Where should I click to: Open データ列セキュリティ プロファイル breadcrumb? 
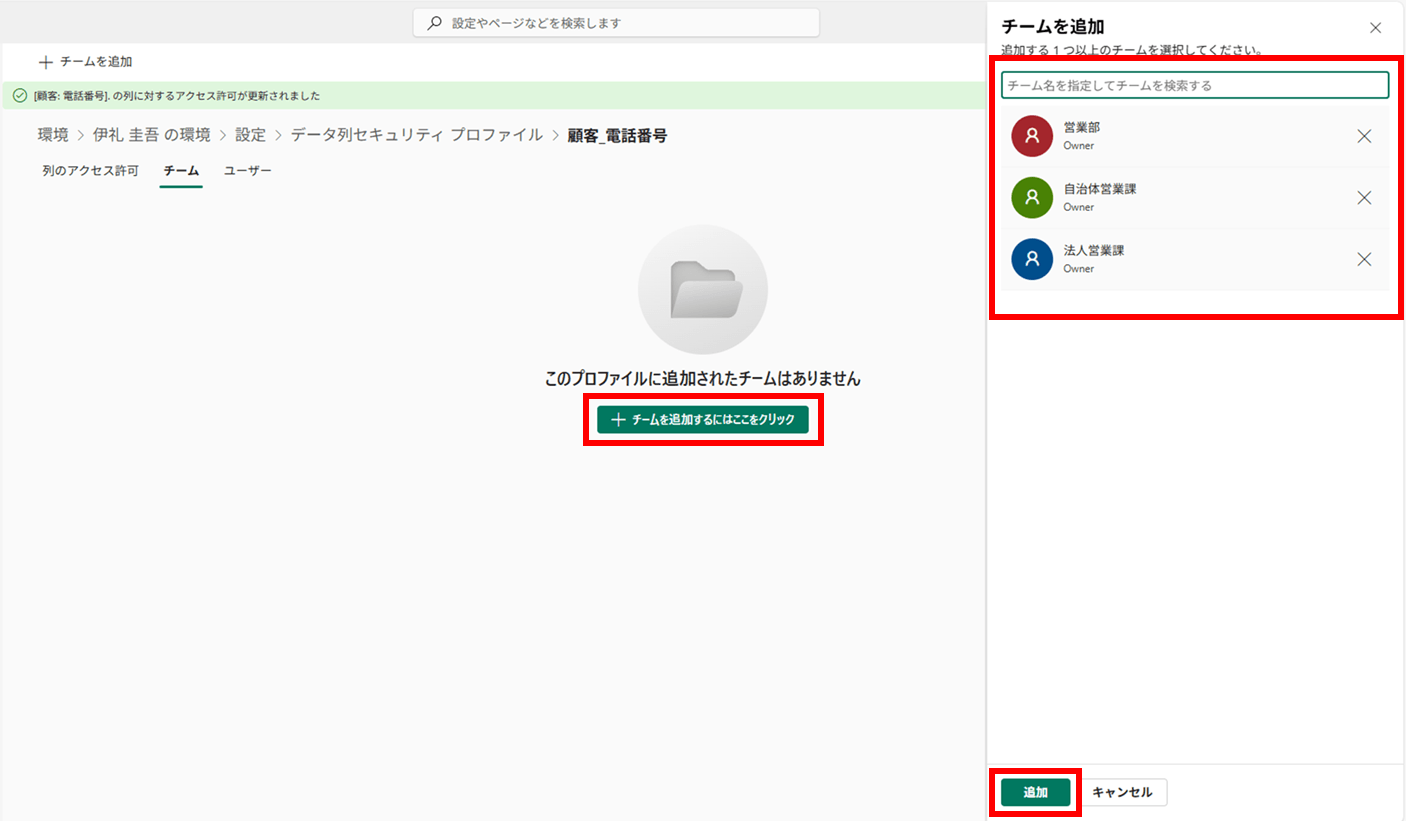click(x=416, y=135)
